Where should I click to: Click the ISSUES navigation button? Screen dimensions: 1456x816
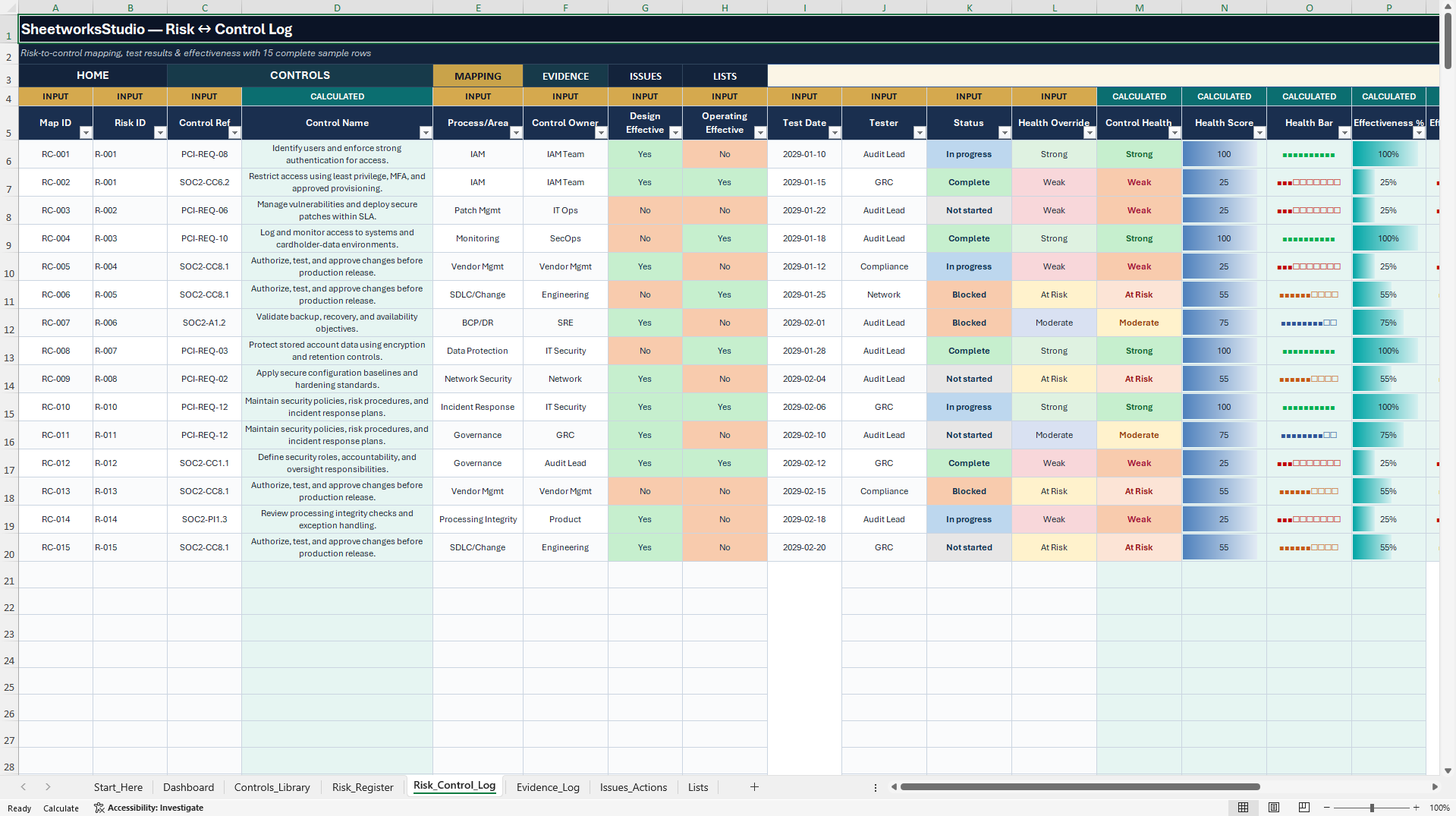[645, 76]
